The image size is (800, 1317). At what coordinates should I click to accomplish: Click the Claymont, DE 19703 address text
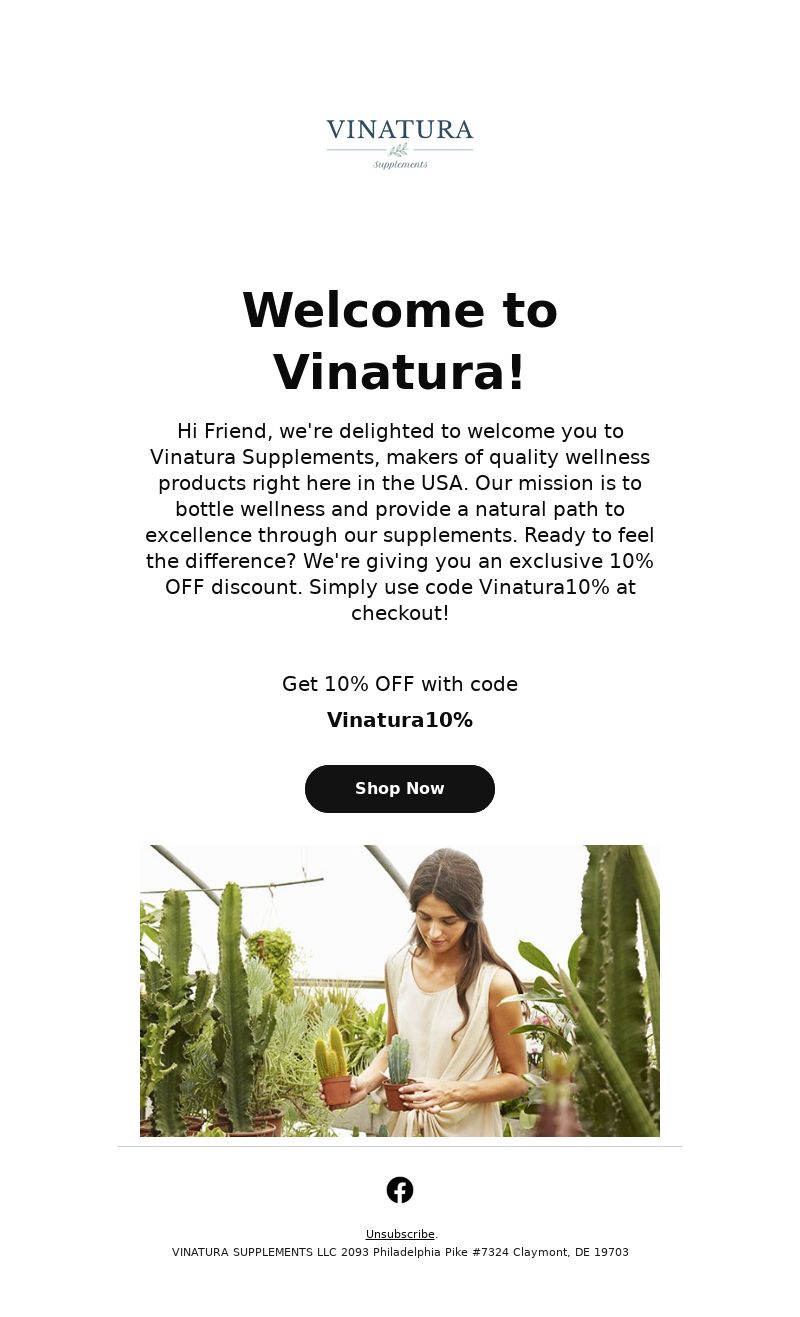point(571,1252)
